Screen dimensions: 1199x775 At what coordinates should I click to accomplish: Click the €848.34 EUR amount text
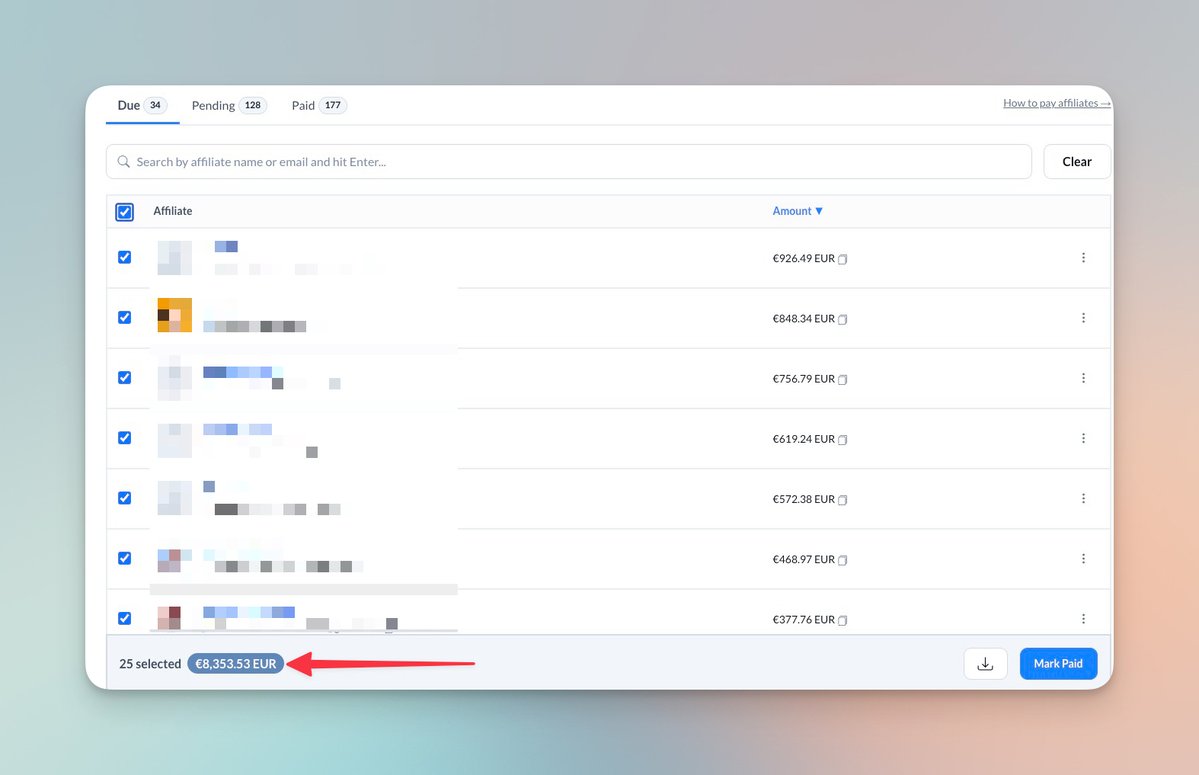tap(804, 319)
